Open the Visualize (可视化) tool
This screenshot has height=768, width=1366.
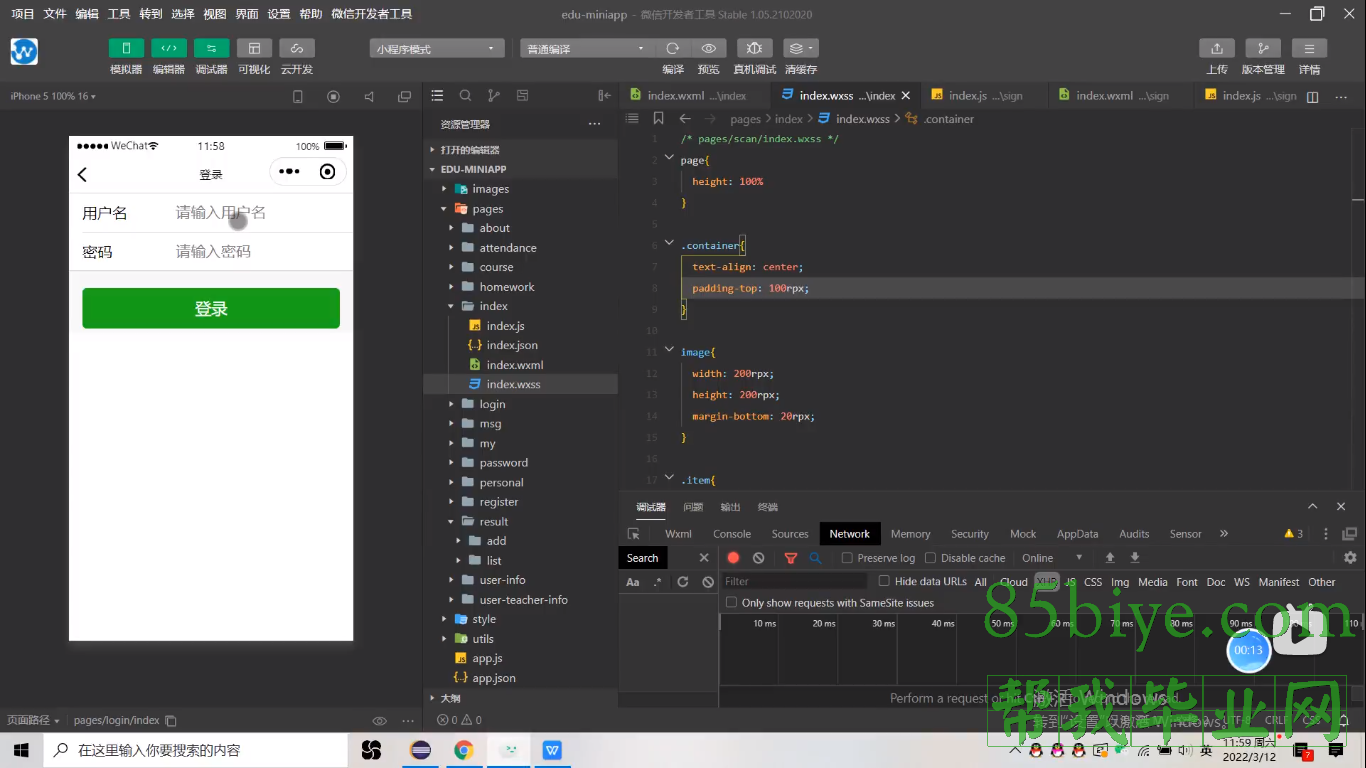tap(254, 48)
